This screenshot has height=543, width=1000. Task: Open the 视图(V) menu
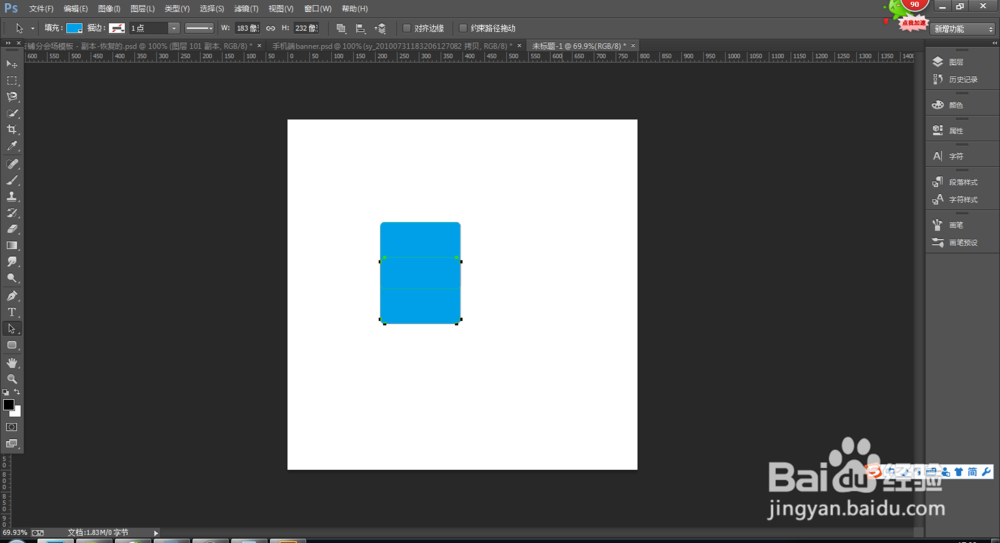[281, 9]
